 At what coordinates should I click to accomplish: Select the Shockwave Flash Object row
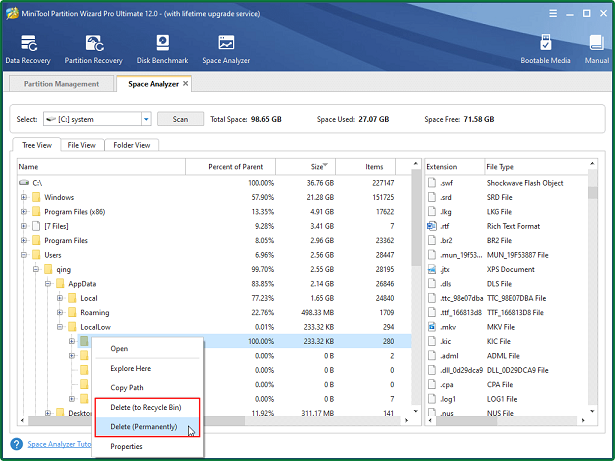(x=506, y=183)
